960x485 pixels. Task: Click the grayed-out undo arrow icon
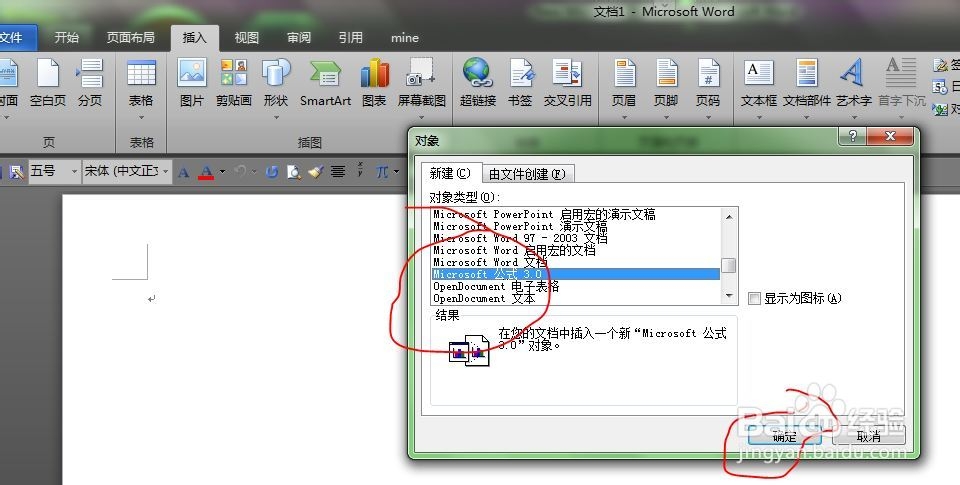(x=241, y=172)
